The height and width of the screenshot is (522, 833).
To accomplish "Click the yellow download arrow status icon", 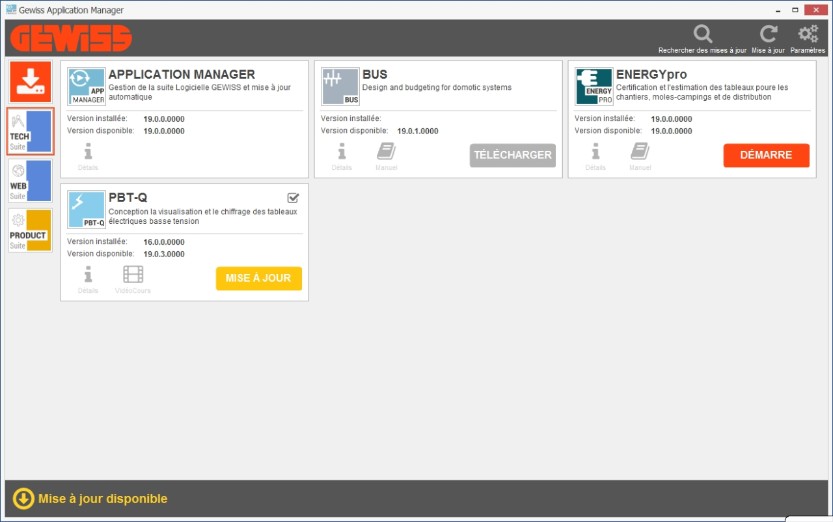I will 23,499.
